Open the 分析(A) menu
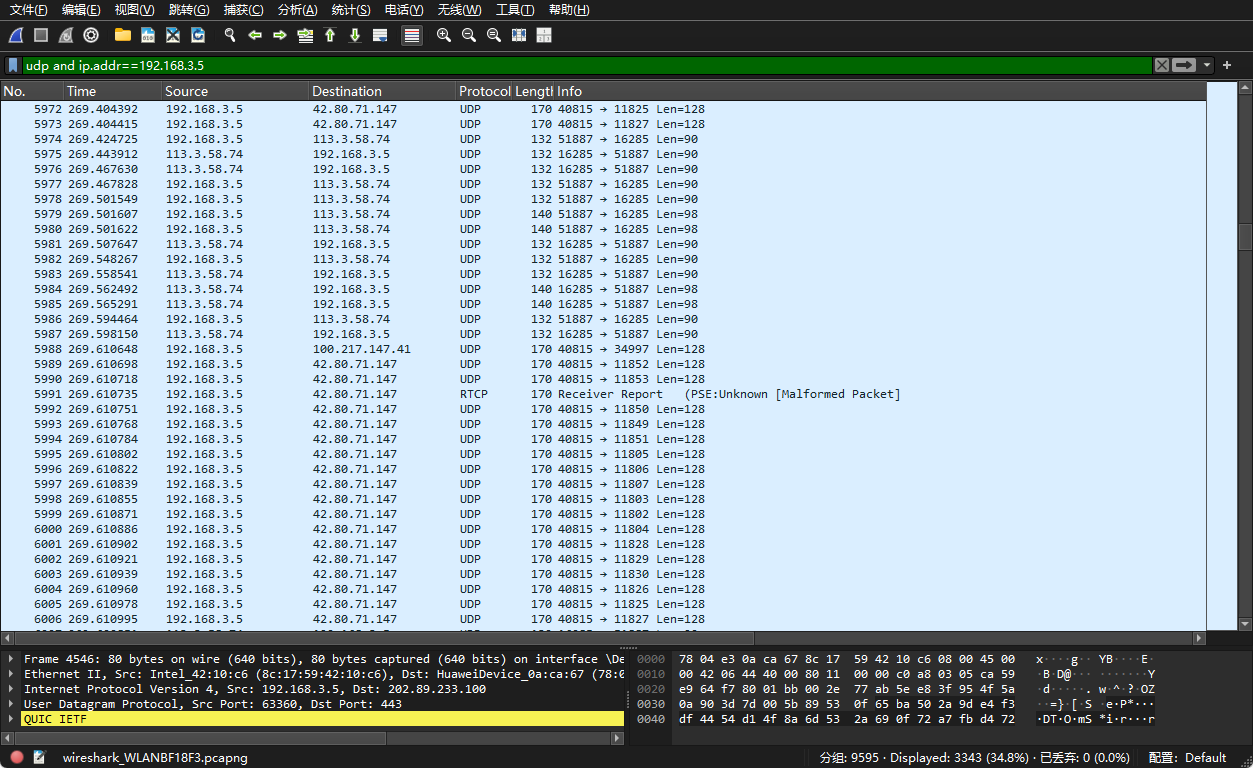 [x=297, y=10]
